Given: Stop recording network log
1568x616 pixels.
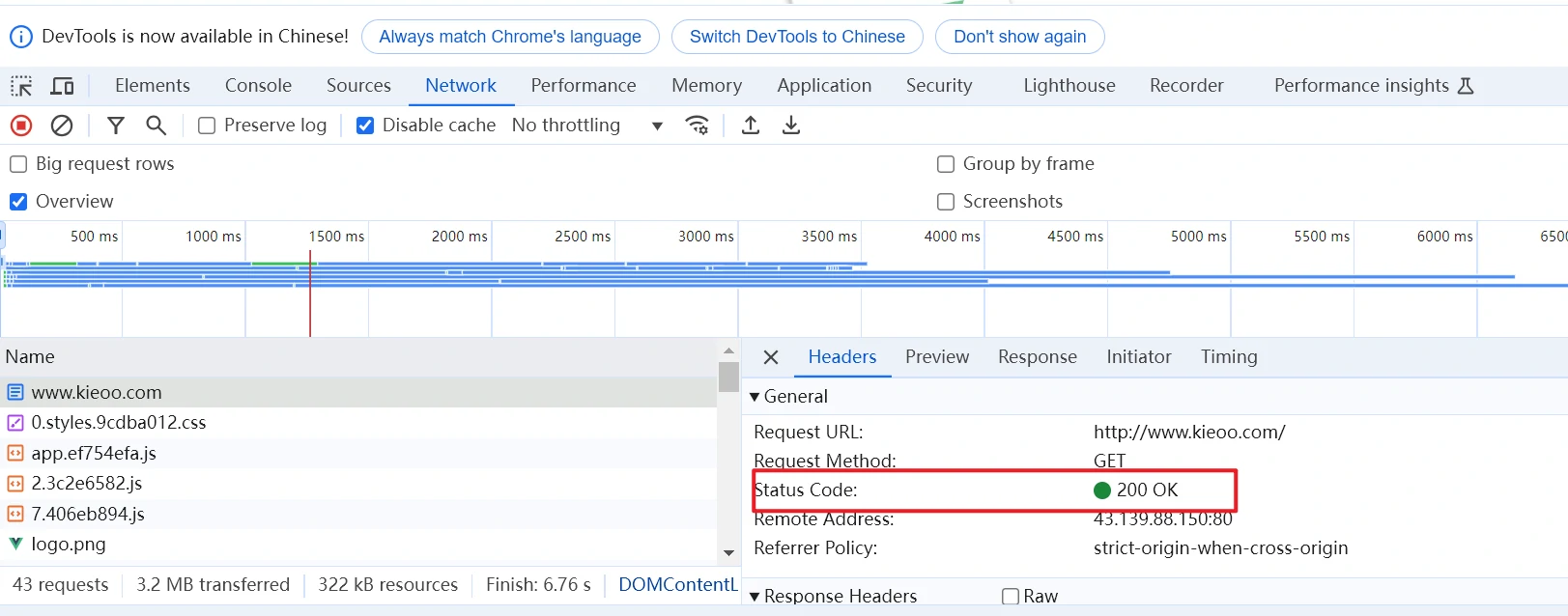Looking at the screenshot, I should tap(21, 126).
